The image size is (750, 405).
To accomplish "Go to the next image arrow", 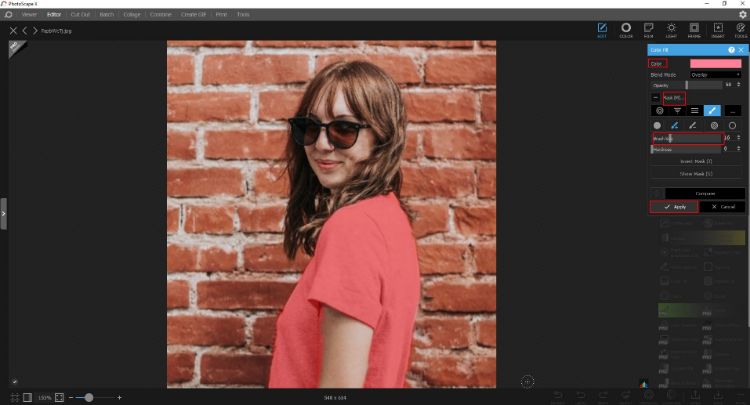I will (x=36, y=31).
